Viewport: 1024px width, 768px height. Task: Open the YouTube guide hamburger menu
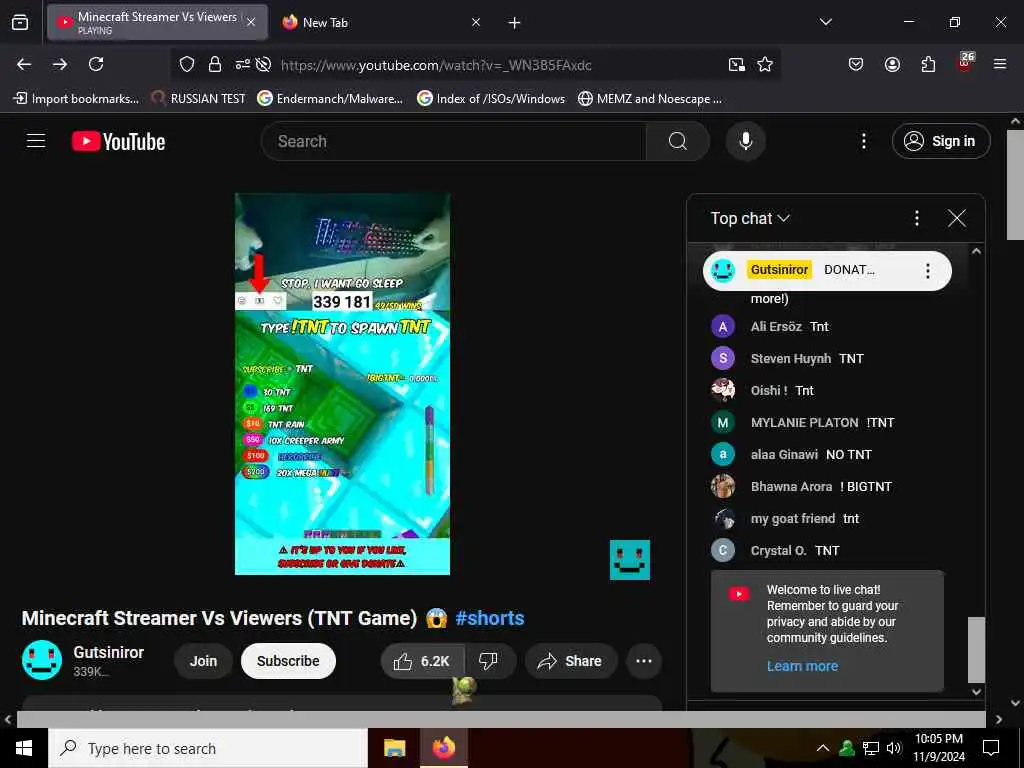[36, 141]
